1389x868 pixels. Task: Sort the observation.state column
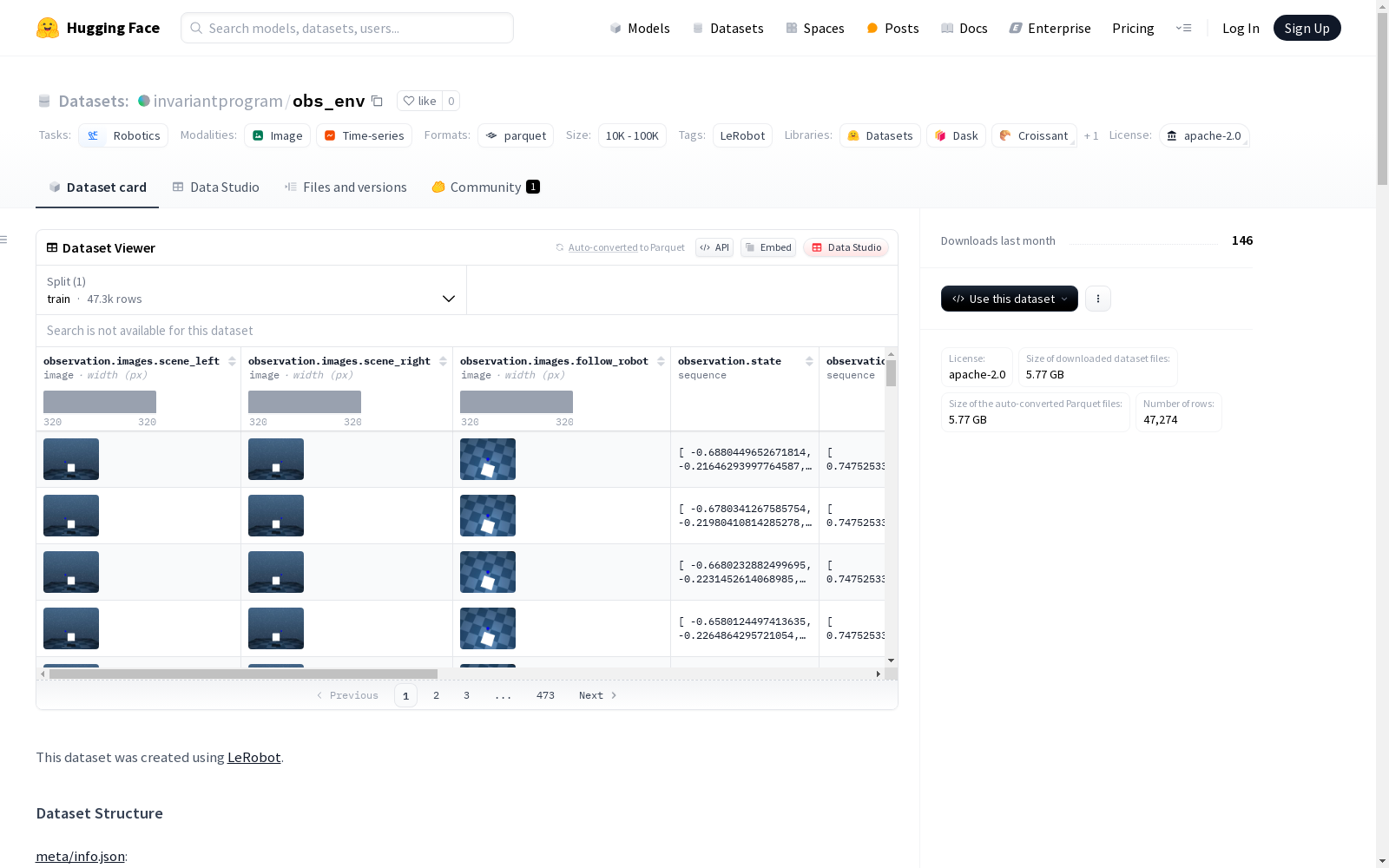pyautogui.click(x=809, y=361)
